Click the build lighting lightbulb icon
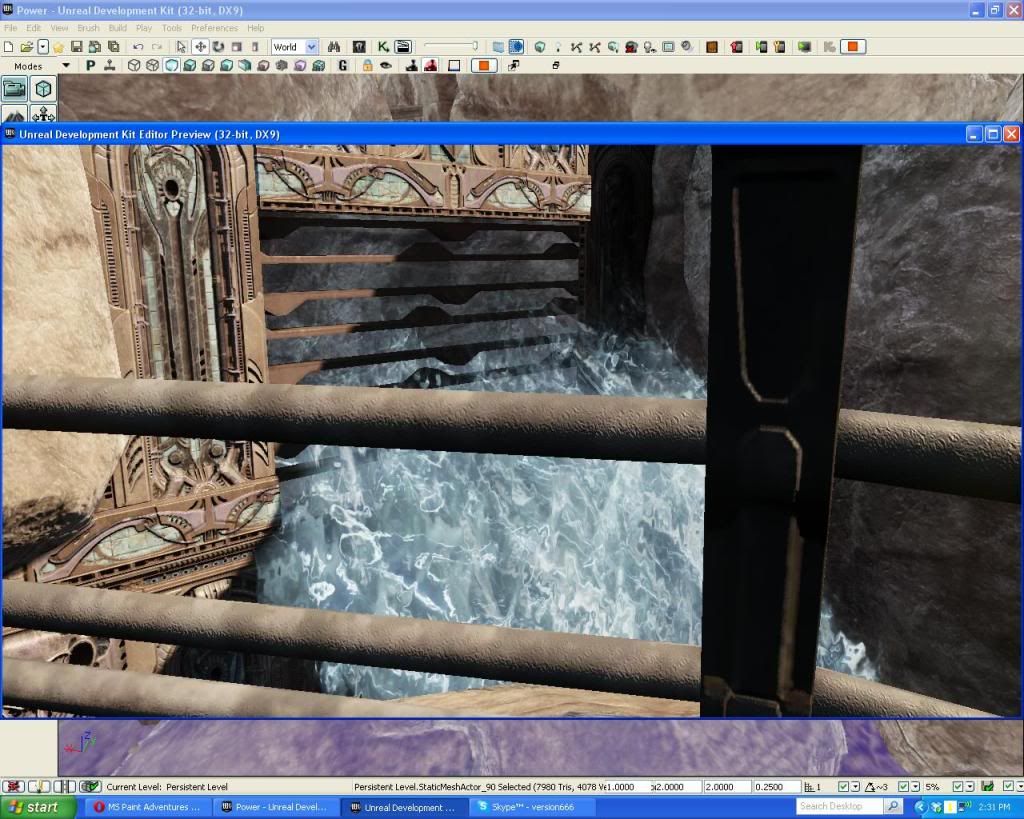This screenshot has width=1024, height=819. [x=558, y=47]
